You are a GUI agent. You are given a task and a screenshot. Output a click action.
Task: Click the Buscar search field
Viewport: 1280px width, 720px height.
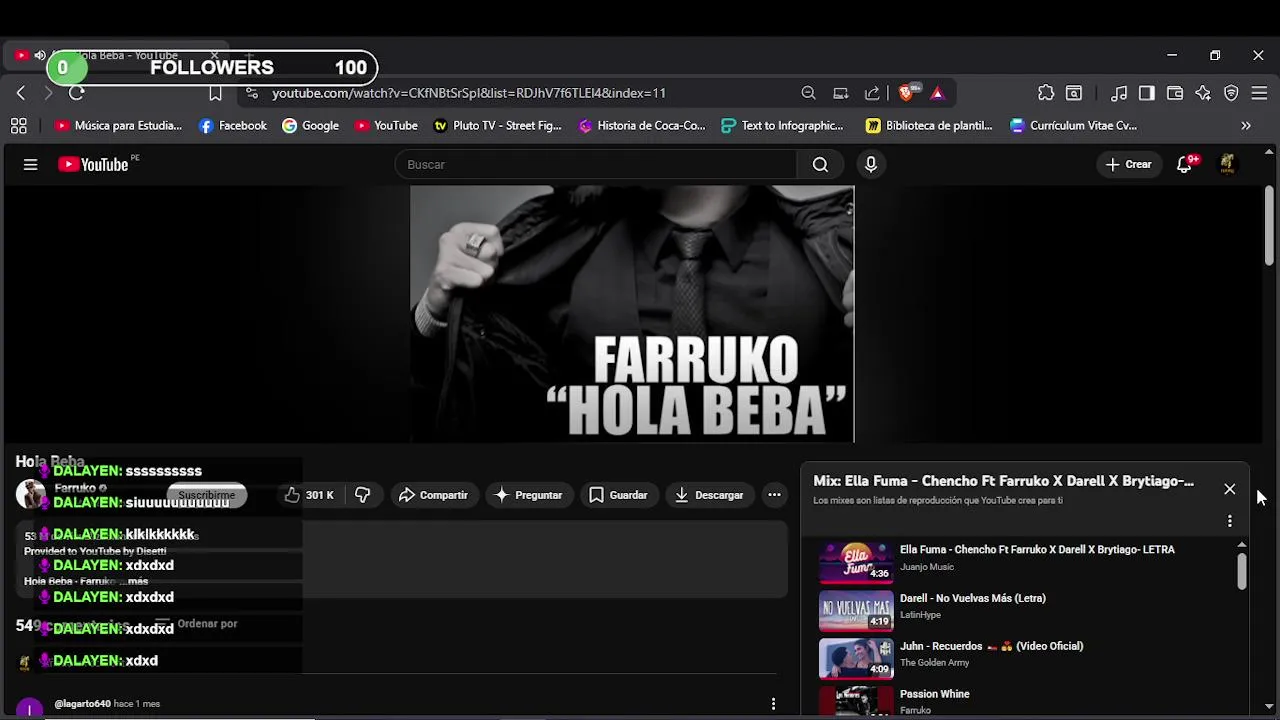596,165
